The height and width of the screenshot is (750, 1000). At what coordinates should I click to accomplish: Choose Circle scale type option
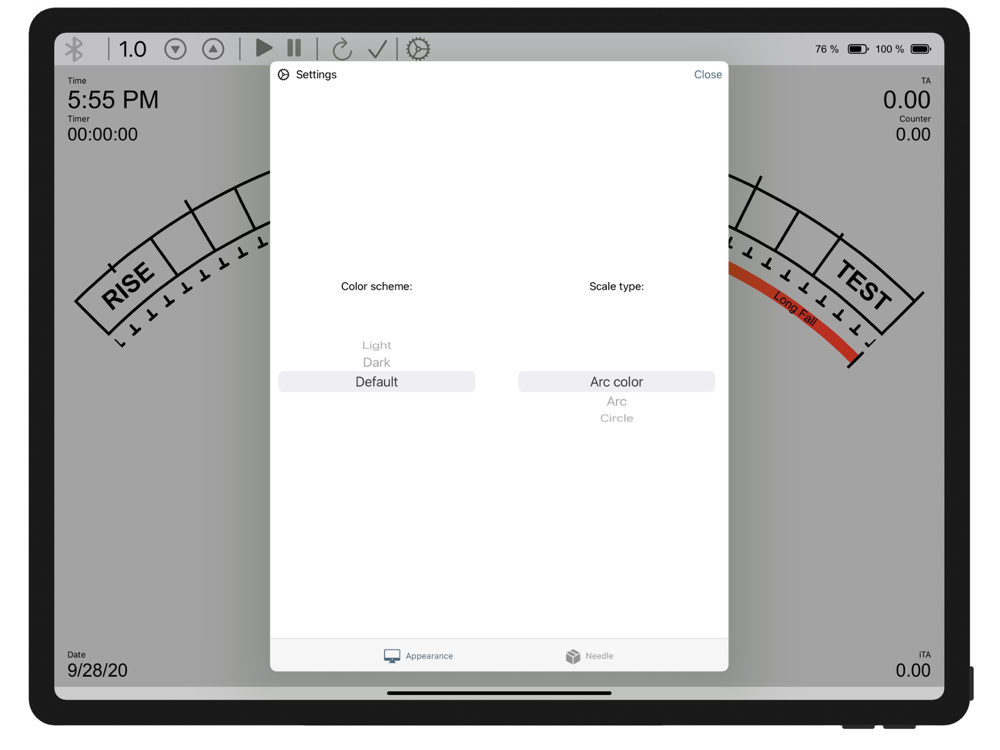[x=616, y=418]
